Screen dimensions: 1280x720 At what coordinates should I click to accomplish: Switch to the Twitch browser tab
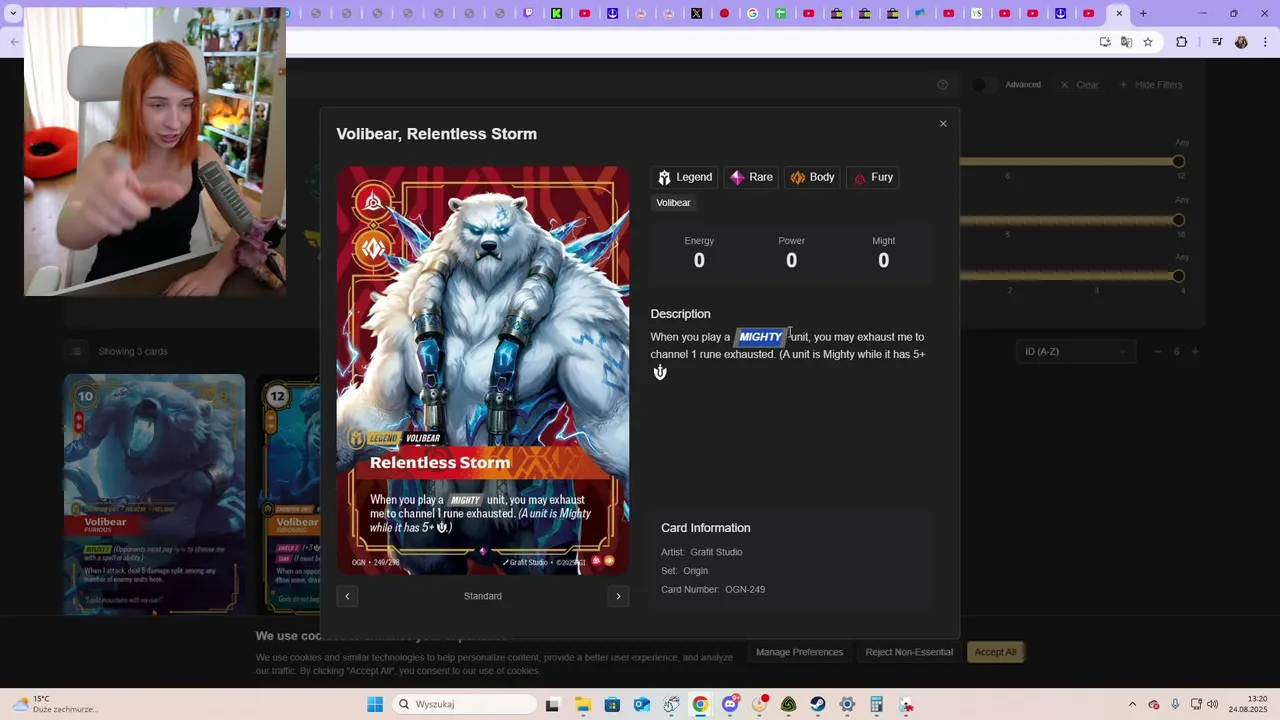point(529,14)
